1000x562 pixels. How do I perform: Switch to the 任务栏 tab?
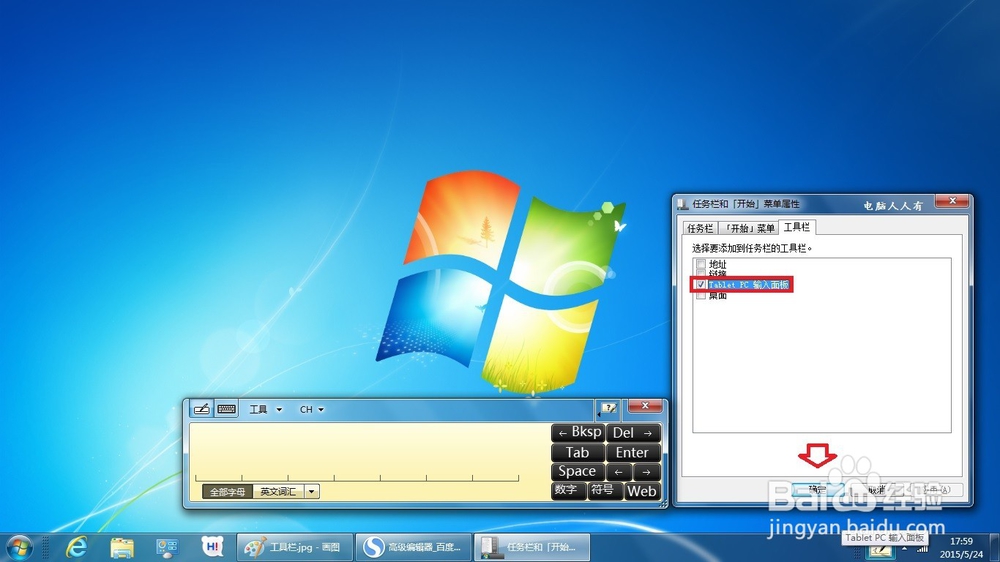pos(700,228)
